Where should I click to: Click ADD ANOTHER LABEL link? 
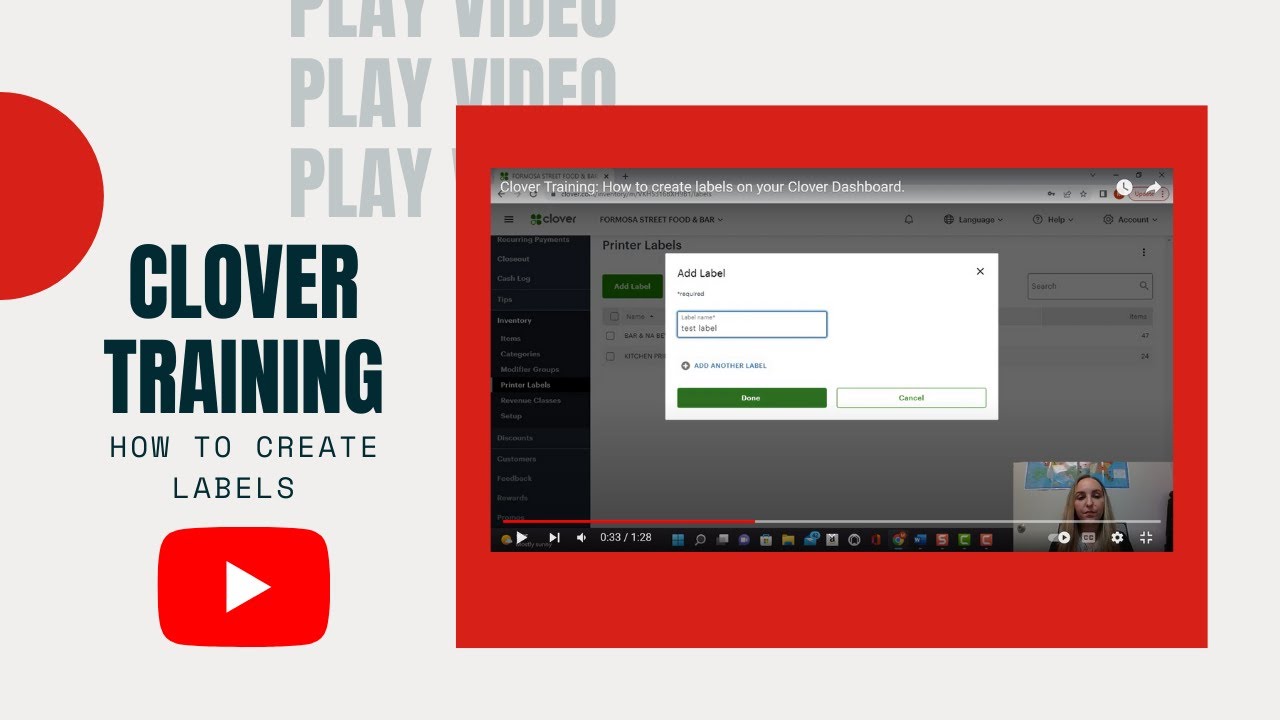tap(724, 366)
